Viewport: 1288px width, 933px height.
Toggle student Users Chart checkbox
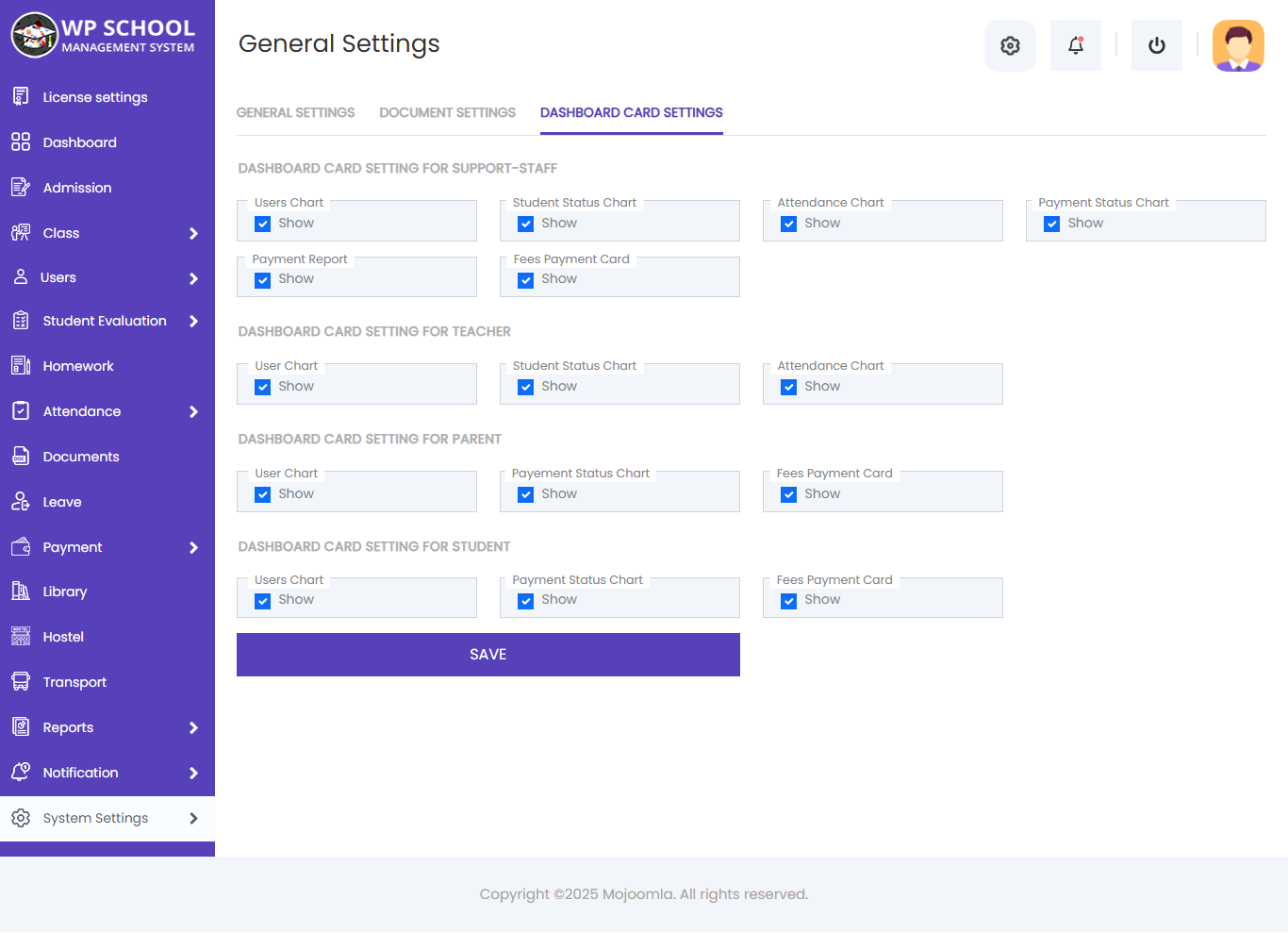(x=263, y=601)
